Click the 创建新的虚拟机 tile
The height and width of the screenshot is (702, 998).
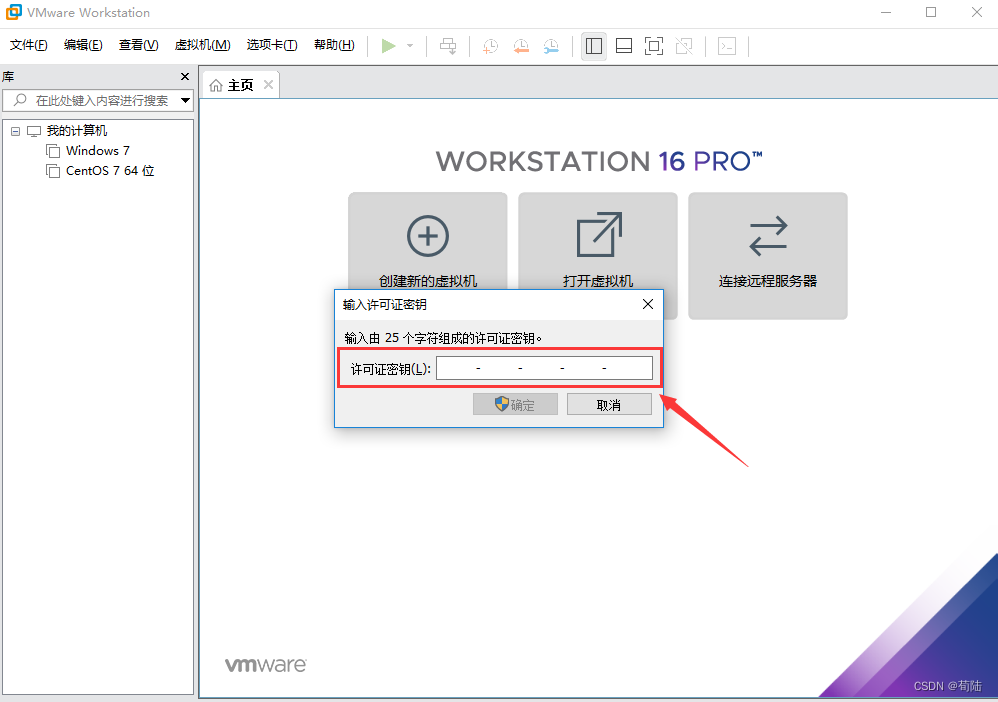pos(428,242)
